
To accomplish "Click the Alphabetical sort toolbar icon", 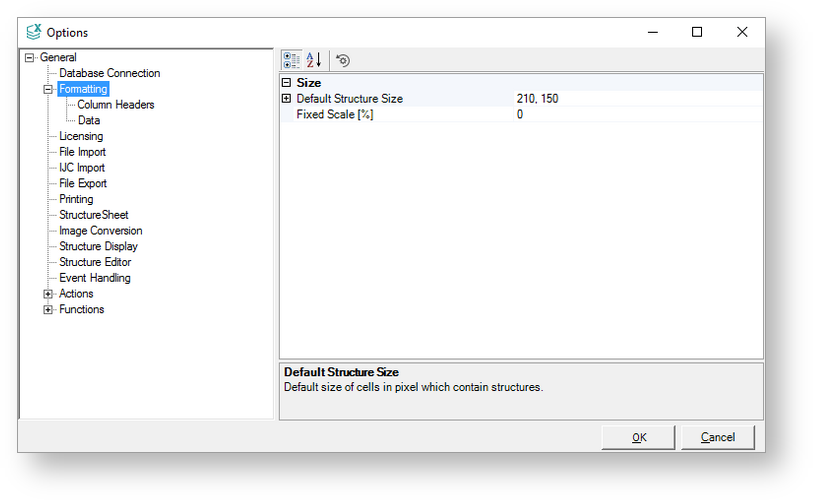I will 314,60.
